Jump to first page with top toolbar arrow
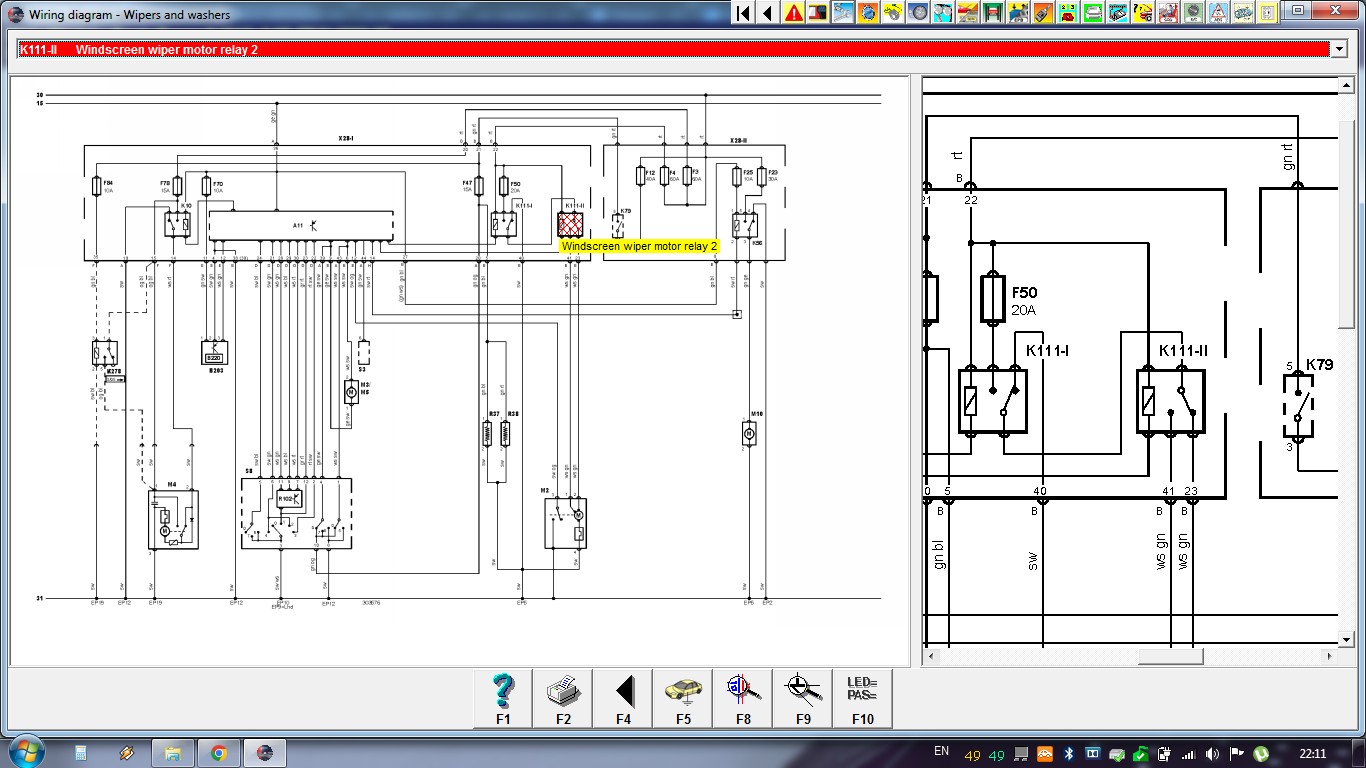 click(x=743, y=13)
